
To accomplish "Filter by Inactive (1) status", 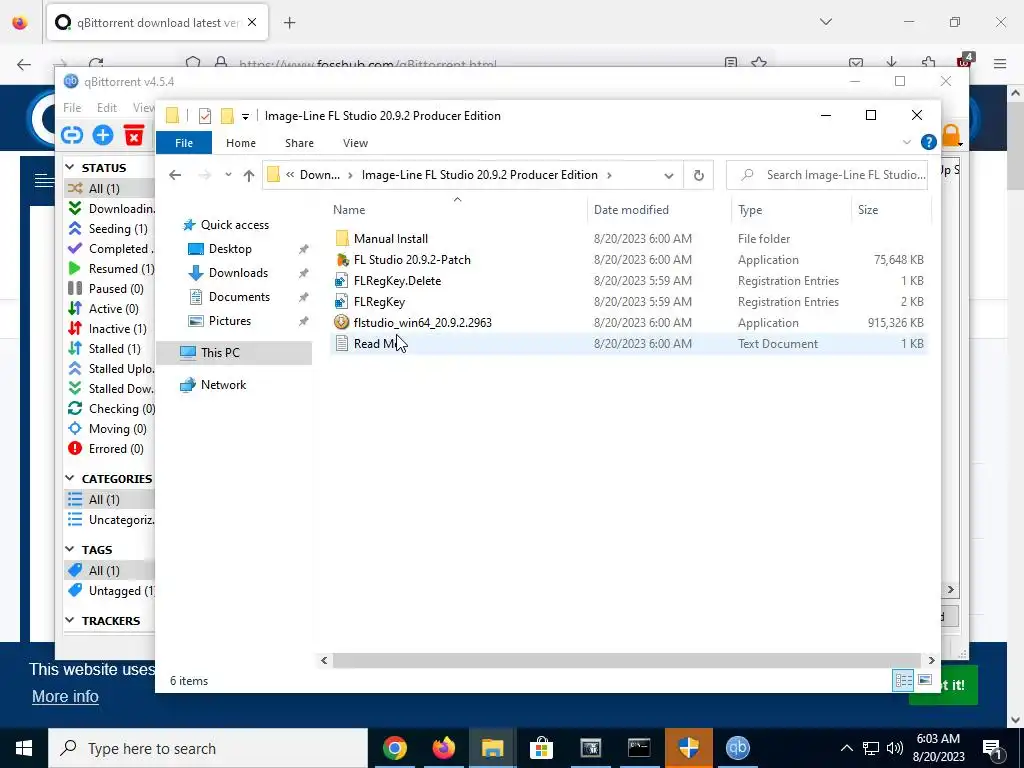I will pos(108,328).
